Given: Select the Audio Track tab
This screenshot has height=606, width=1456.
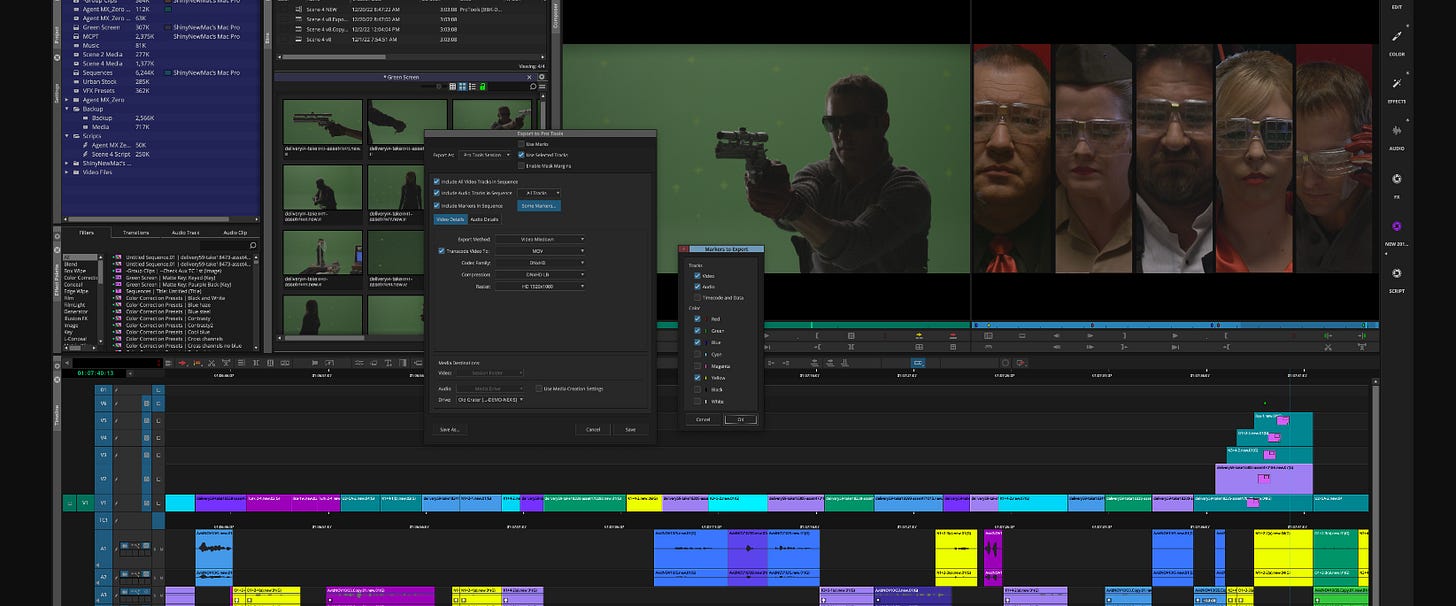Looking at the screenshot, I should tap(185, 233).
